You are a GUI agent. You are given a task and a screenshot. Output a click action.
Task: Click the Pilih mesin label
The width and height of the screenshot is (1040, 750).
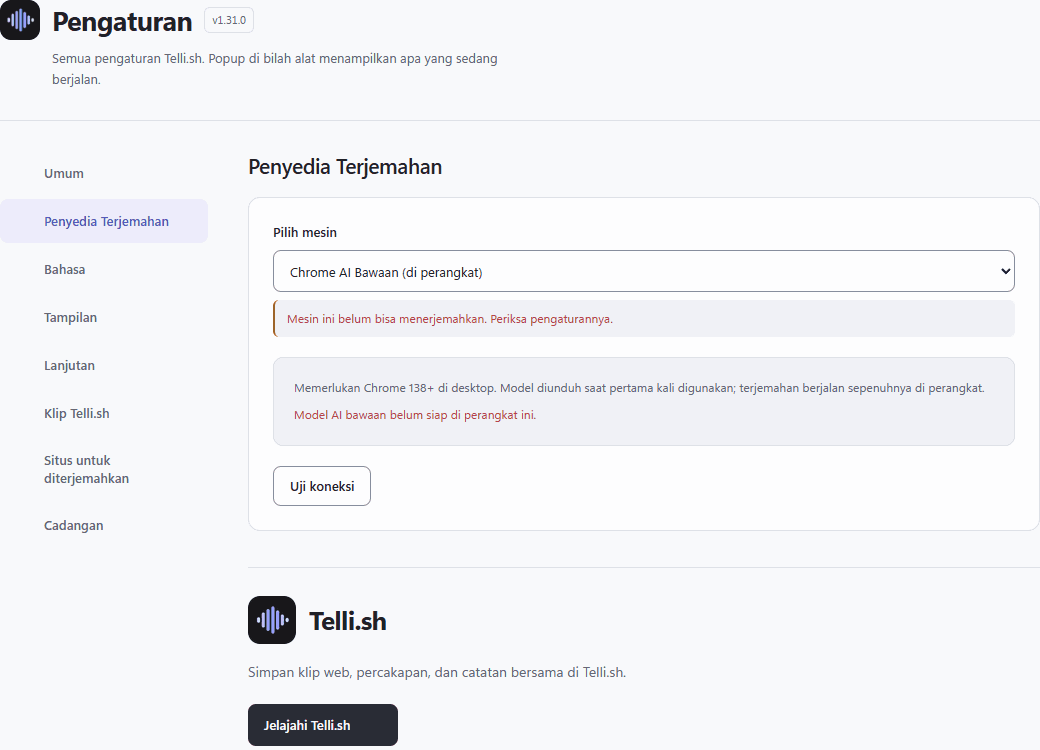point(304,233)
